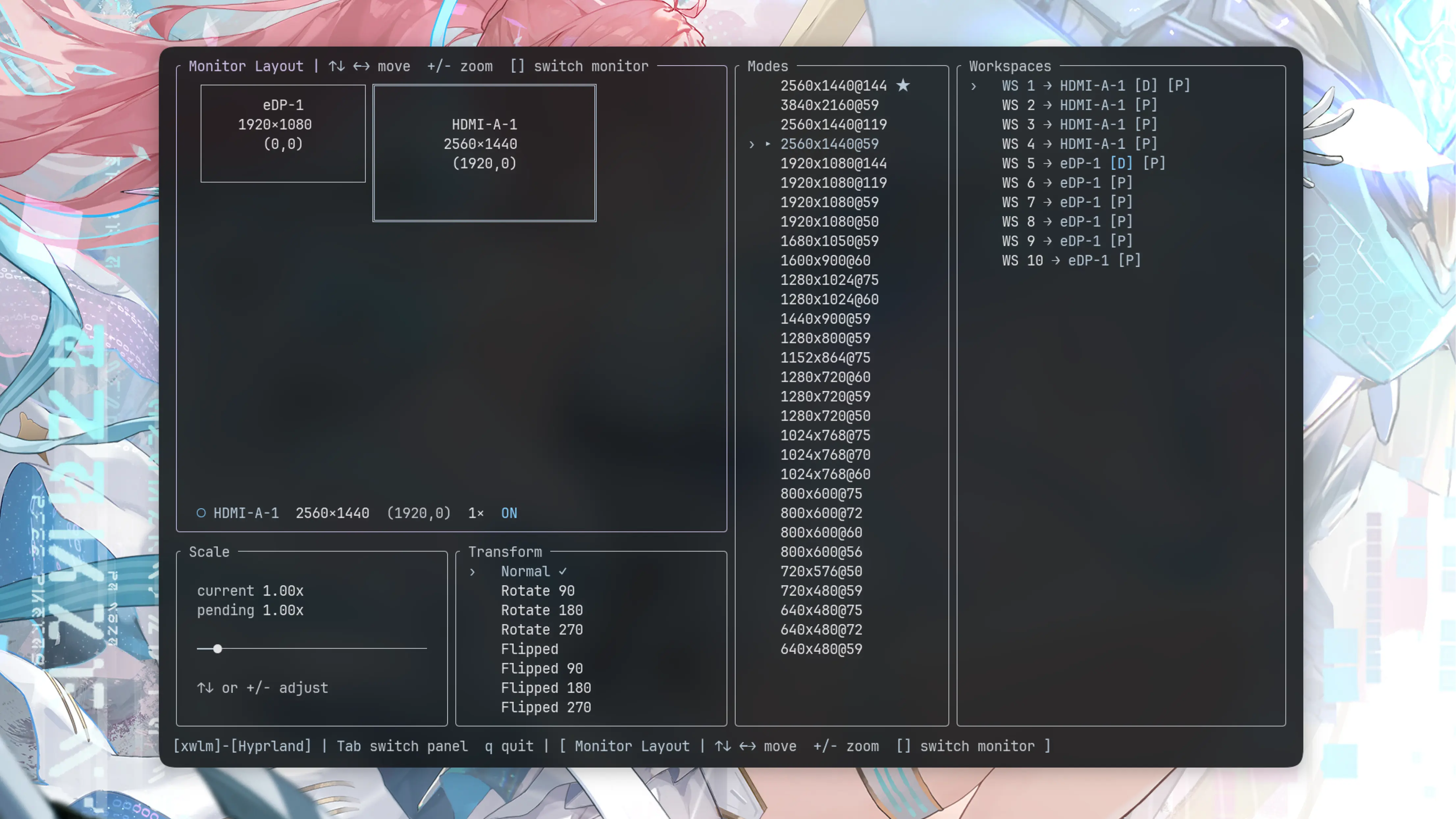Click the checkmark next to Normal transform
The height and width of the screenshot is (819, 1456).
pyautogui.click(x=563, y=571)
